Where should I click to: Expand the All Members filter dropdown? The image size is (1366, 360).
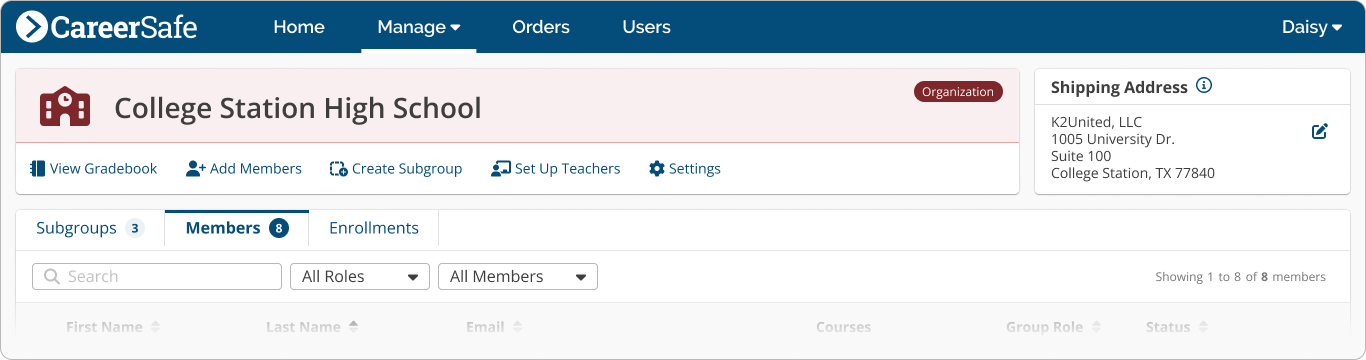tap(518, 277)
